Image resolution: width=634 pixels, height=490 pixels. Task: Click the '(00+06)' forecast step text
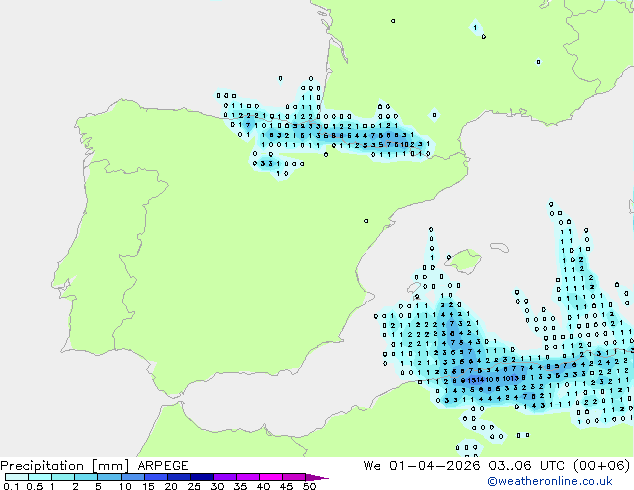(602, 466)
